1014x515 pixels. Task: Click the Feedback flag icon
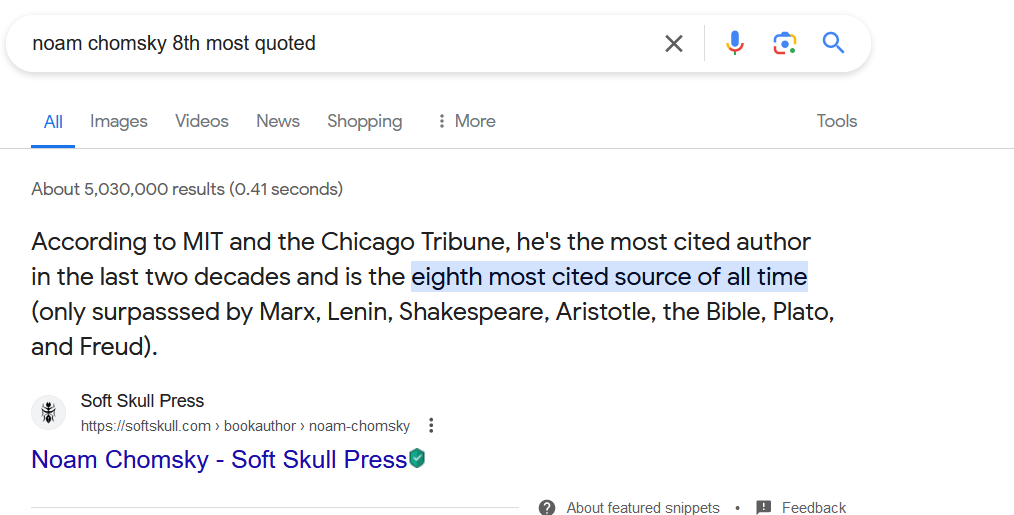coord(764,507)
